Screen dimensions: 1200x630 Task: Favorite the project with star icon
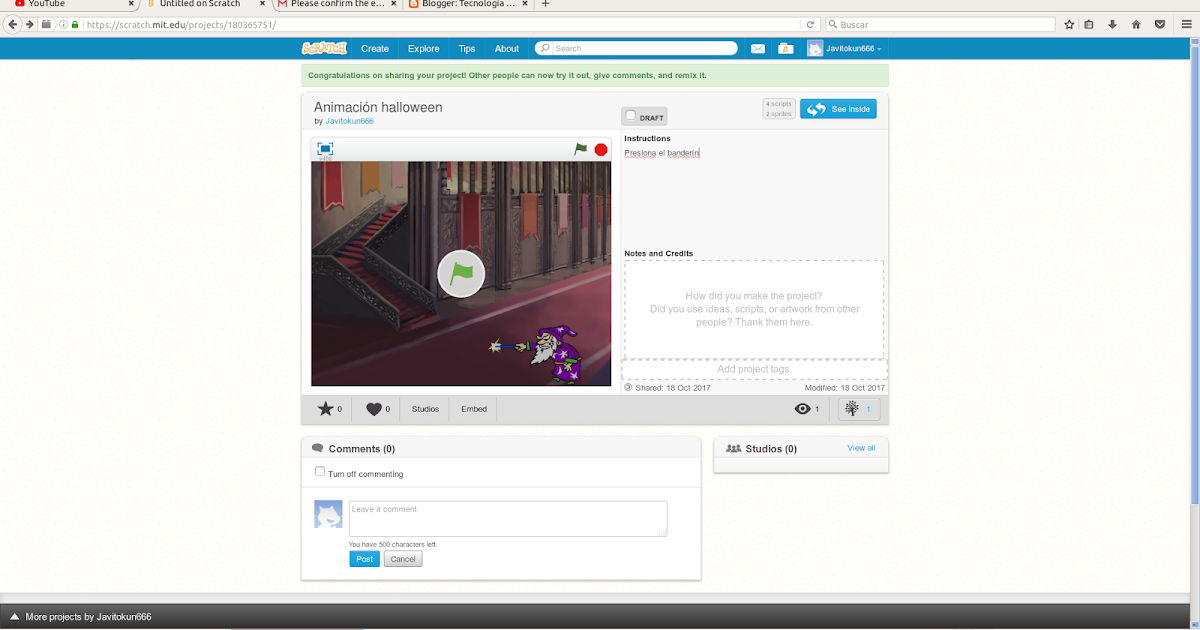click(x=325, y=409)
